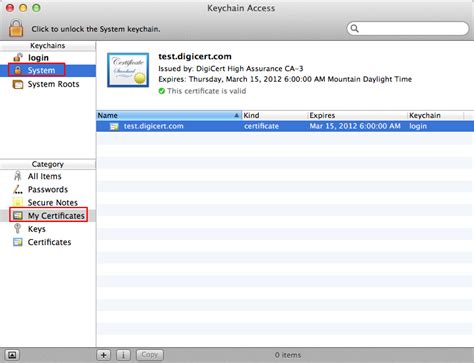This screenshot has width=474, height=363.
Task: Click the search field
Action: pyautogui.click(x=408, y=29)
